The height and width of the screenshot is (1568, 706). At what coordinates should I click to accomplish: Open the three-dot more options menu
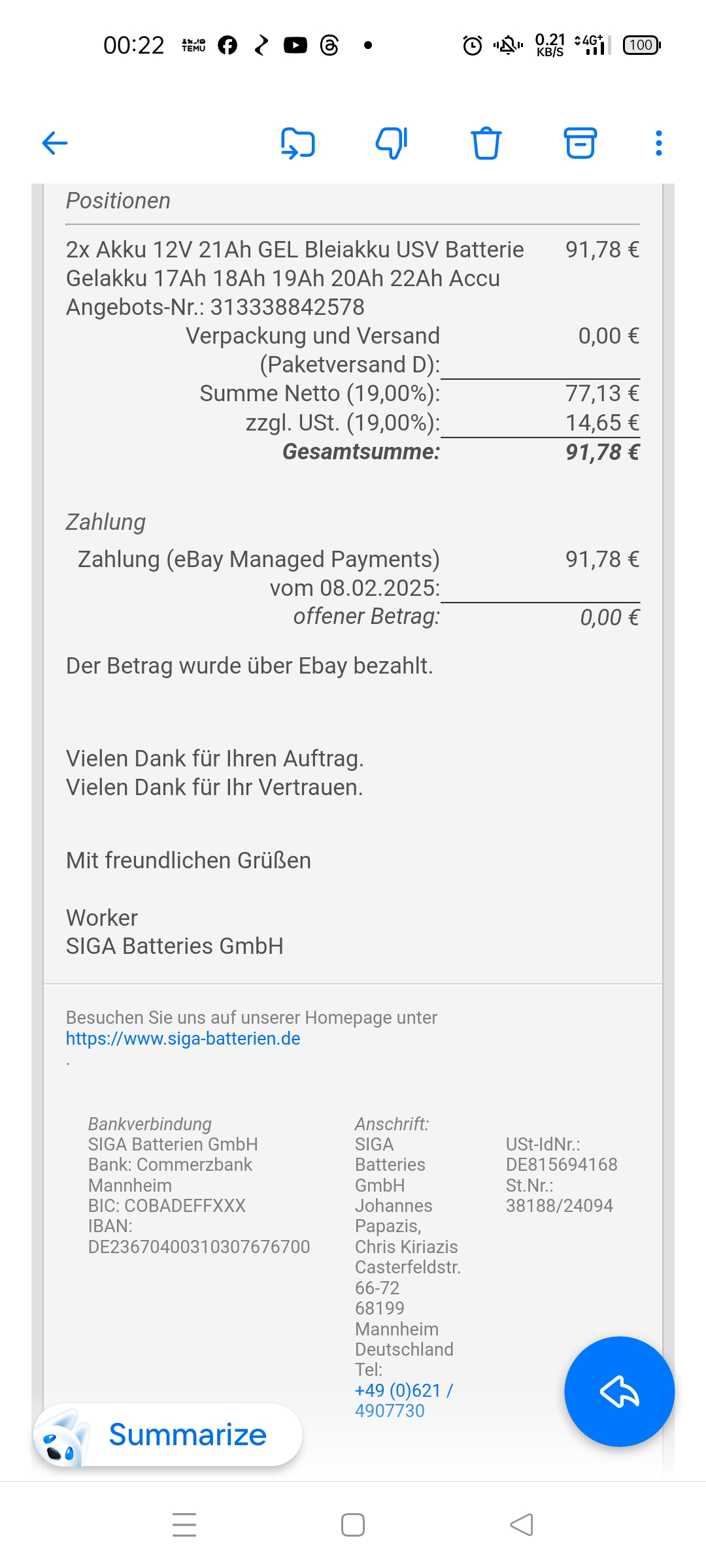click(x=658, y=143)
